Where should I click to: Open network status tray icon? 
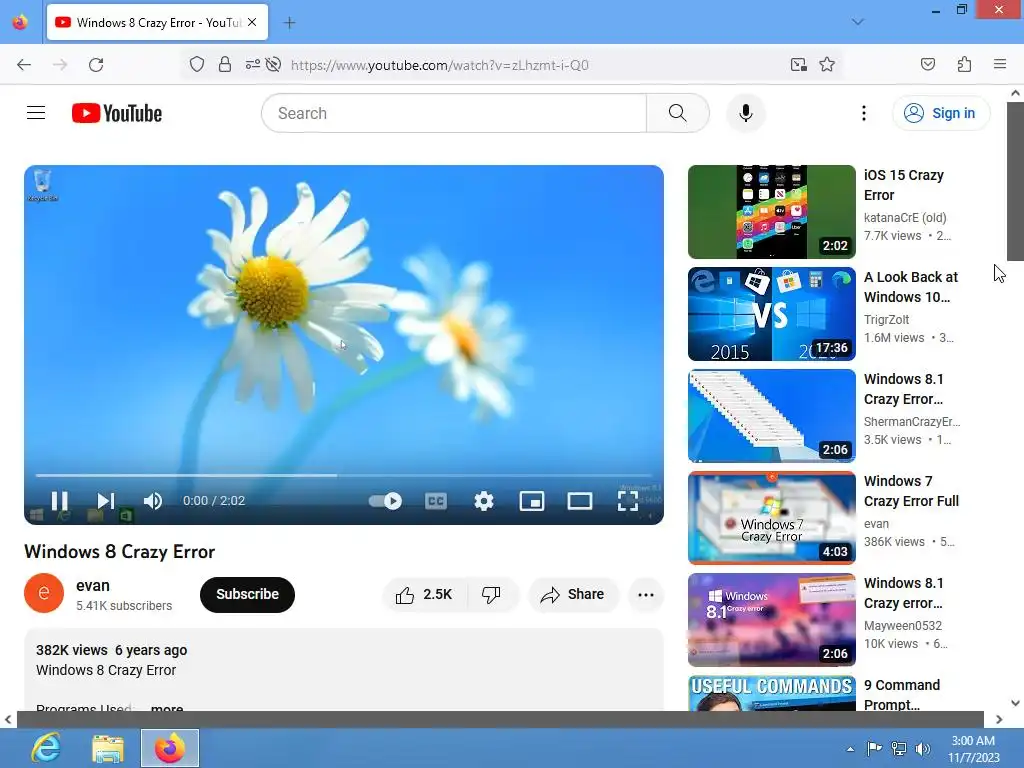(899, 749)
